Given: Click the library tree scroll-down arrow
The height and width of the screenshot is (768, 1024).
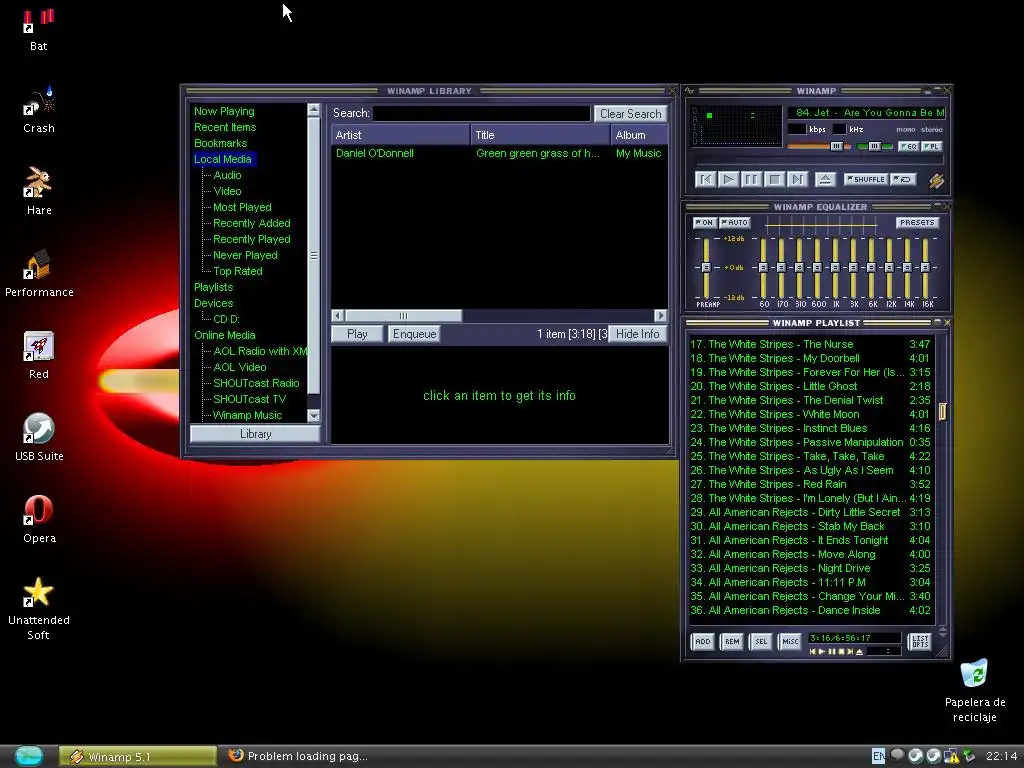Looking at the screenshot, I should click(x=313, y=415).
